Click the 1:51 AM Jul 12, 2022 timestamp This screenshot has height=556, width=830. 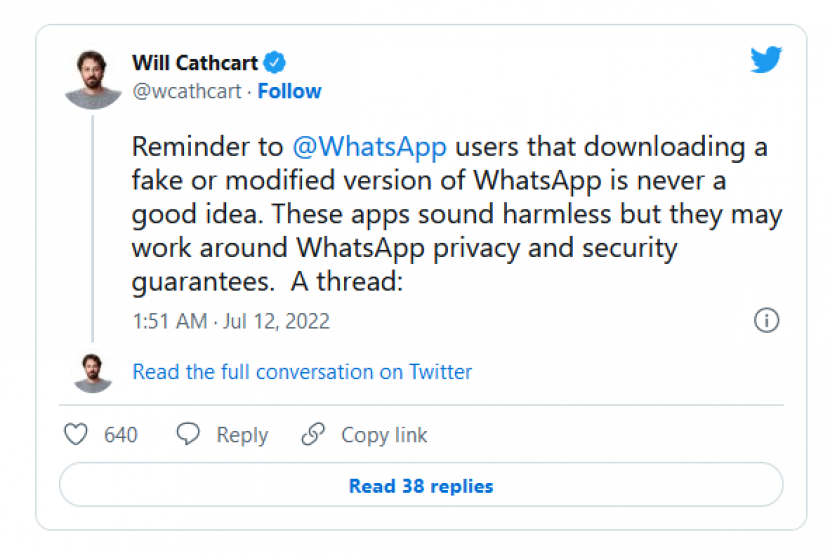click(231, 321)
